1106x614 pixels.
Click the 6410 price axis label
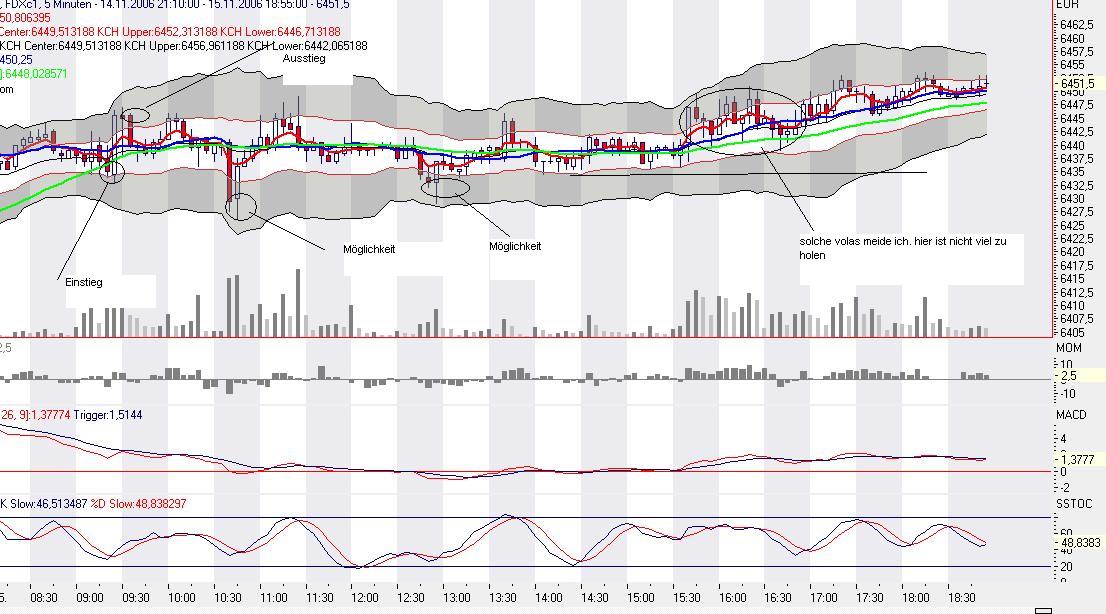coord(1072,306)
